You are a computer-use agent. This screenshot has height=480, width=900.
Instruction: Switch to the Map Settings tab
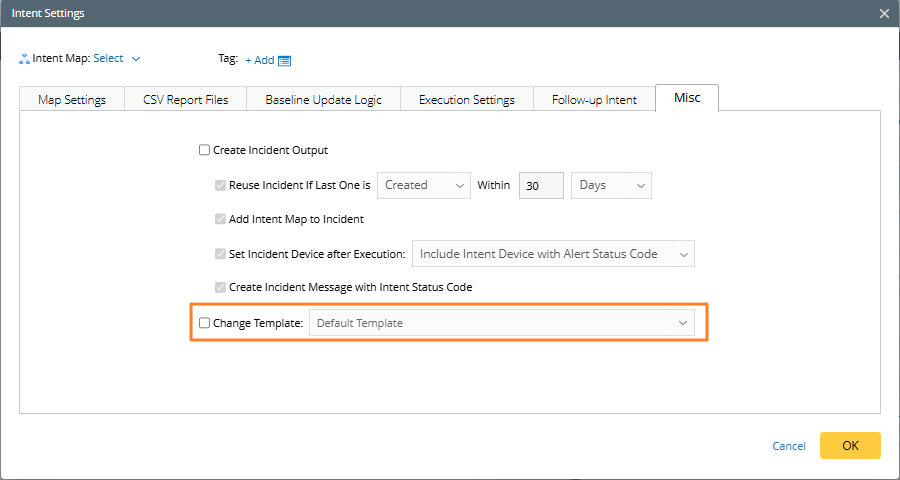coord(72,100)
